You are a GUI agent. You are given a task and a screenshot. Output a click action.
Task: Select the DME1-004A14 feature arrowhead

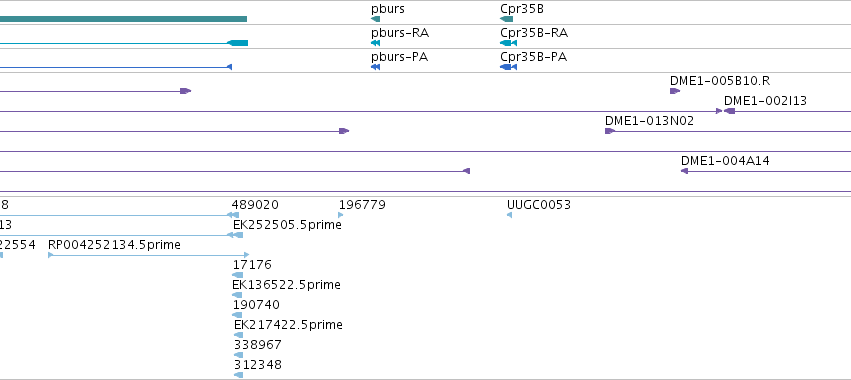[684, 171]
